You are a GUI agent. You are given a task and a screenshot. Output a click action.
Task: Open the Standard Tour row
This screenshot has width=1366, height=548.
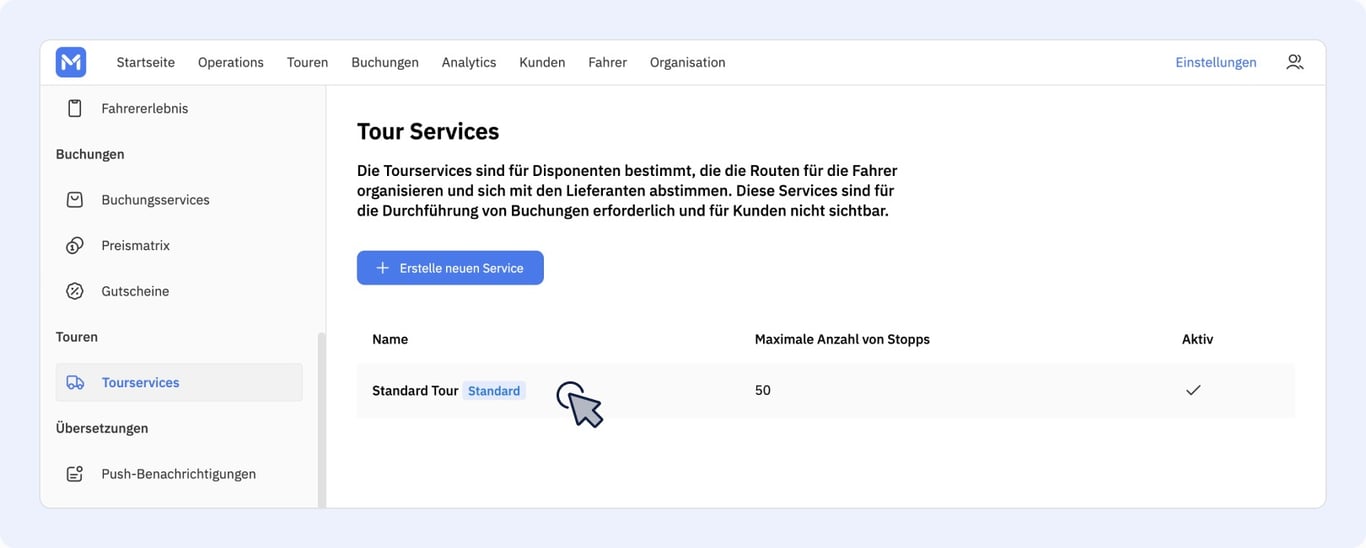[826, 391]
